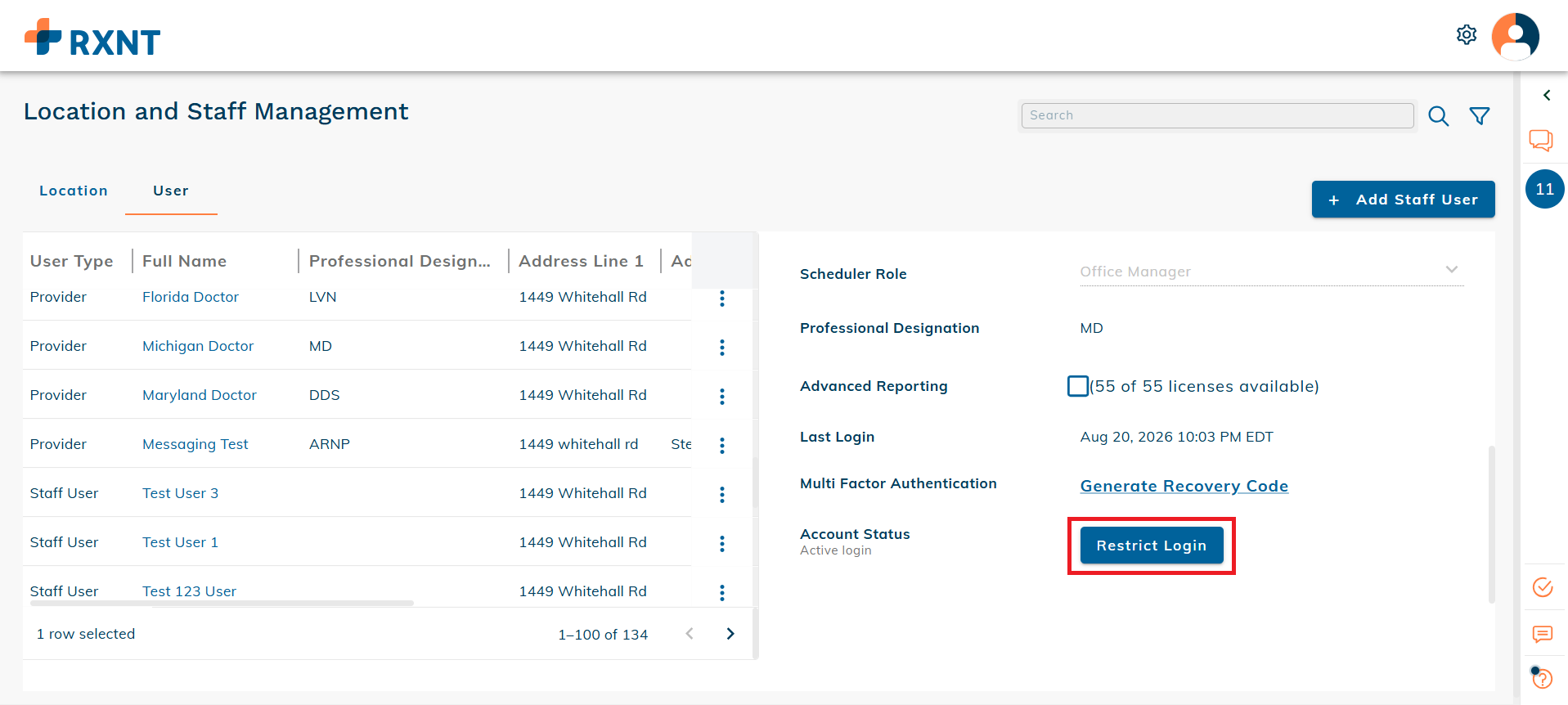Open the settings gear icon

click(x=1467, y=35)
